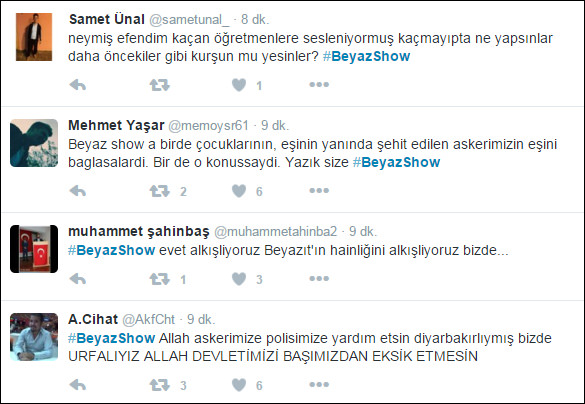Viewport: 585px width, 404px height.
Task: Retweet muhammet şahinbaş's tweet
Action: tap(160, 279)
